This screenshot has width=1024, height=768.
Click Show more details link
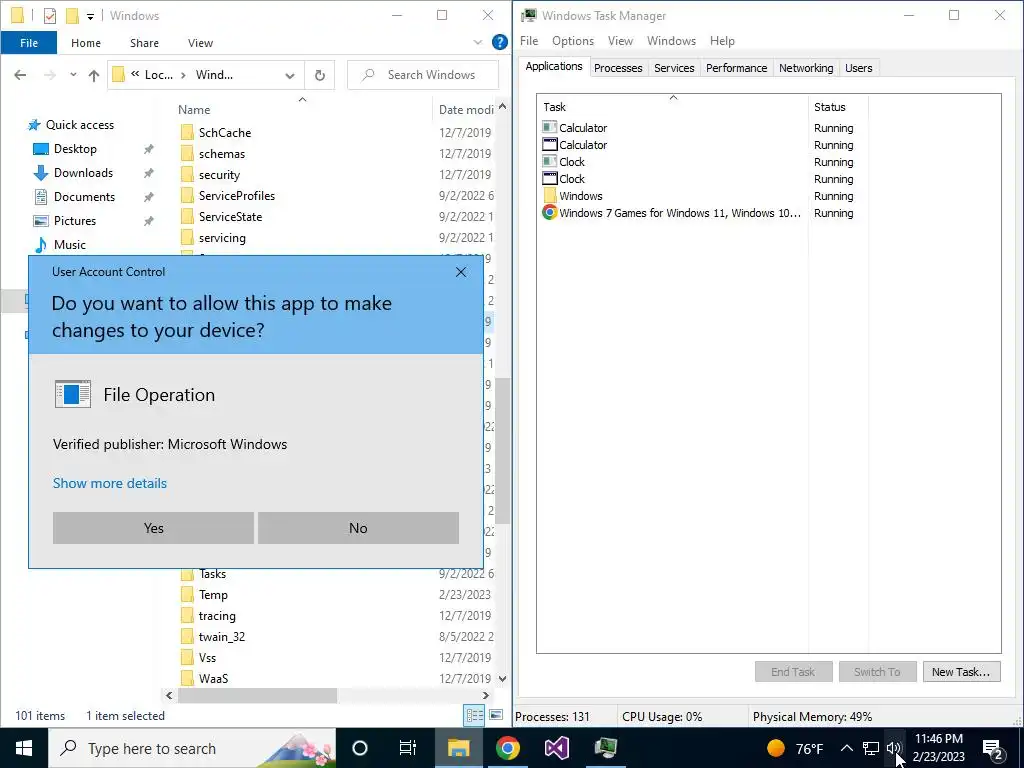point(110,483)
